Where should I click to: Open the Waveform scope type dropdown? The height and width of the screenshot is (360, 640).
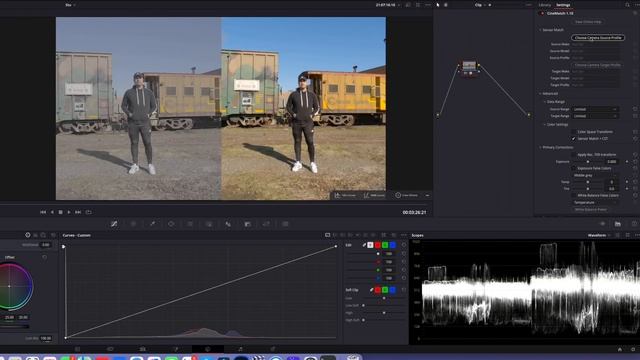(599, 236)
